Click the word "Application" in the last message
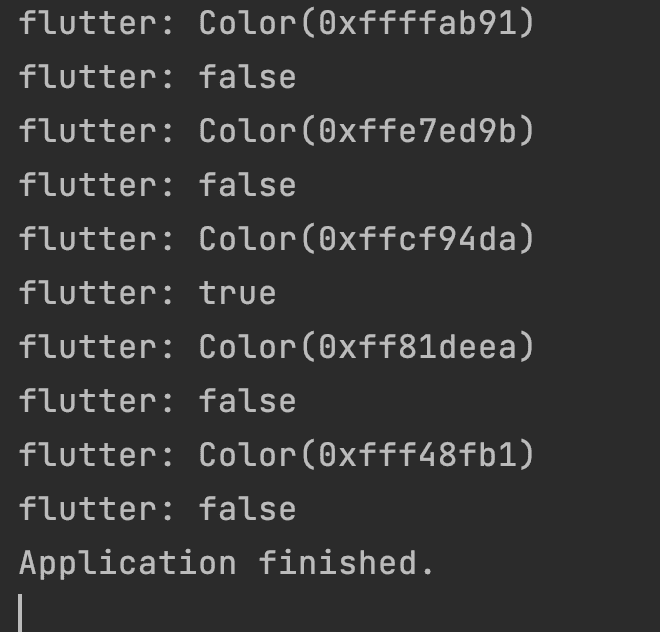The image size is (660, 632). click(x=127, y=563)
